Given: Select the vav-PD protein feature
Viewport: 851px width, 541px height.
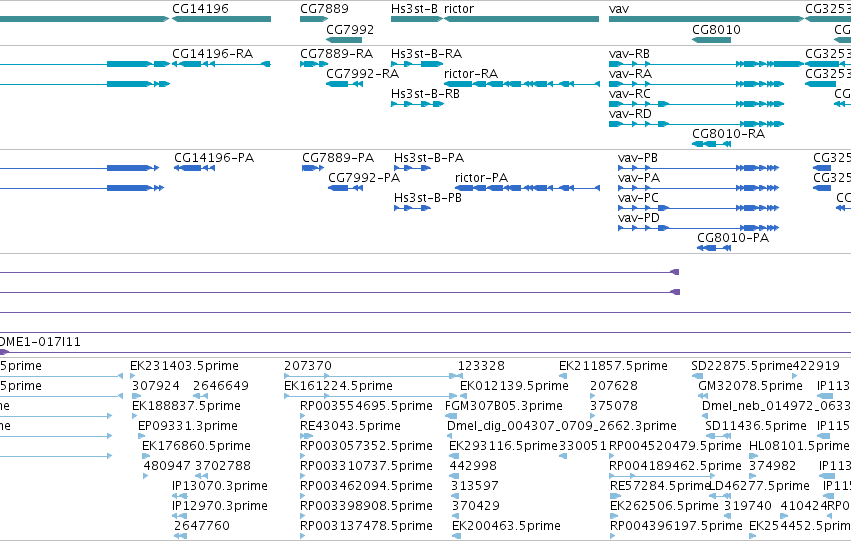Looking at the screenshot, I should [698, 228].
